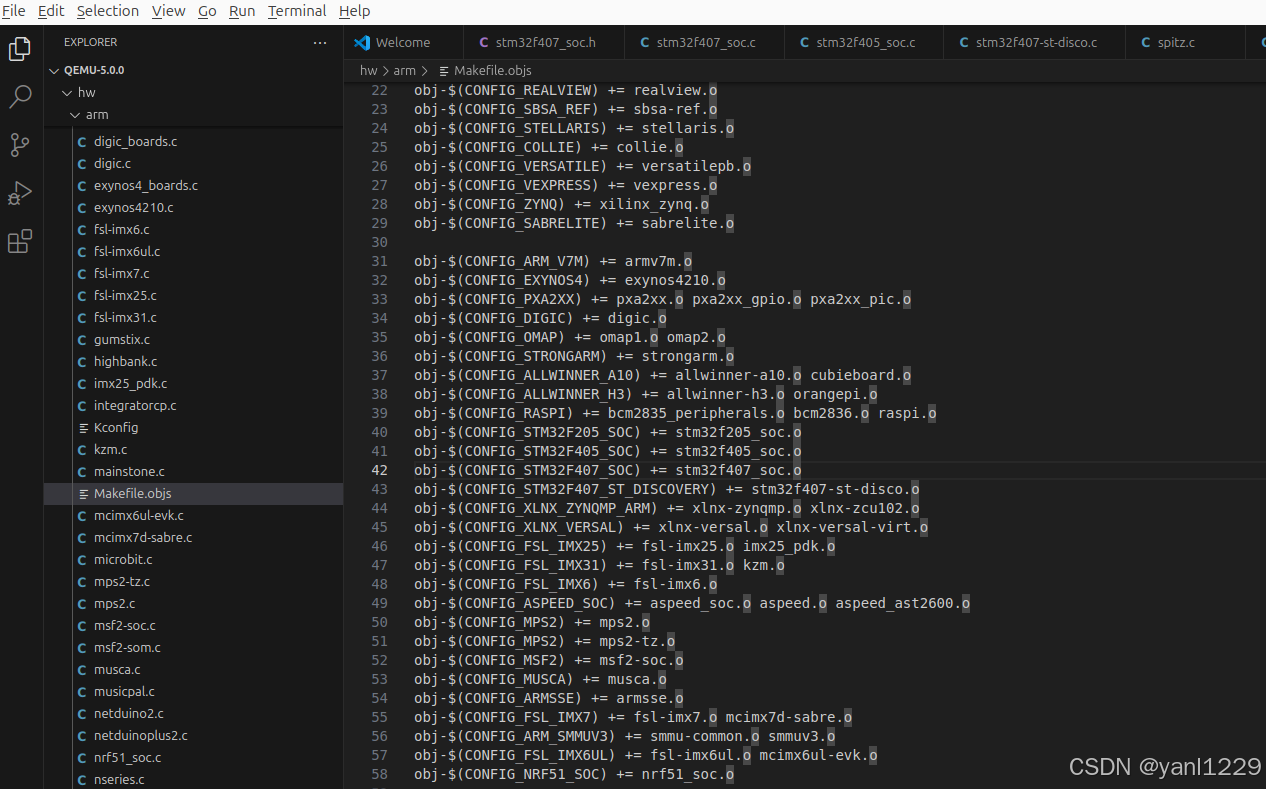Click the C file icon next to digic.c
Viewport: 1266px width, 789px height.
pyautogui.click(x=84, y=163)
